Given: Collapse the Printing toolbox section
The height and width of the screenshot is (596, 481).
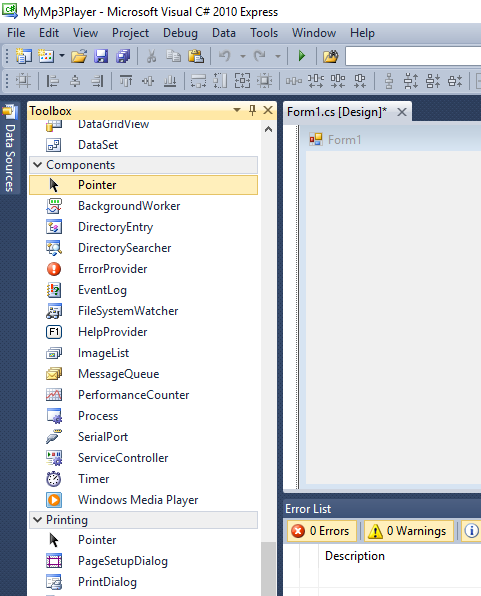Looking at the screenshot, I should (x=37, y=520).
